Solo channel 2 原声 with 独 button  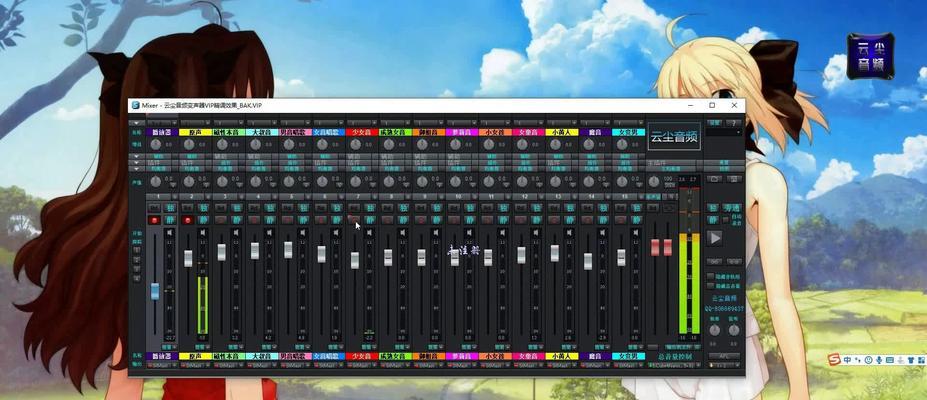(x=203, y=208)
